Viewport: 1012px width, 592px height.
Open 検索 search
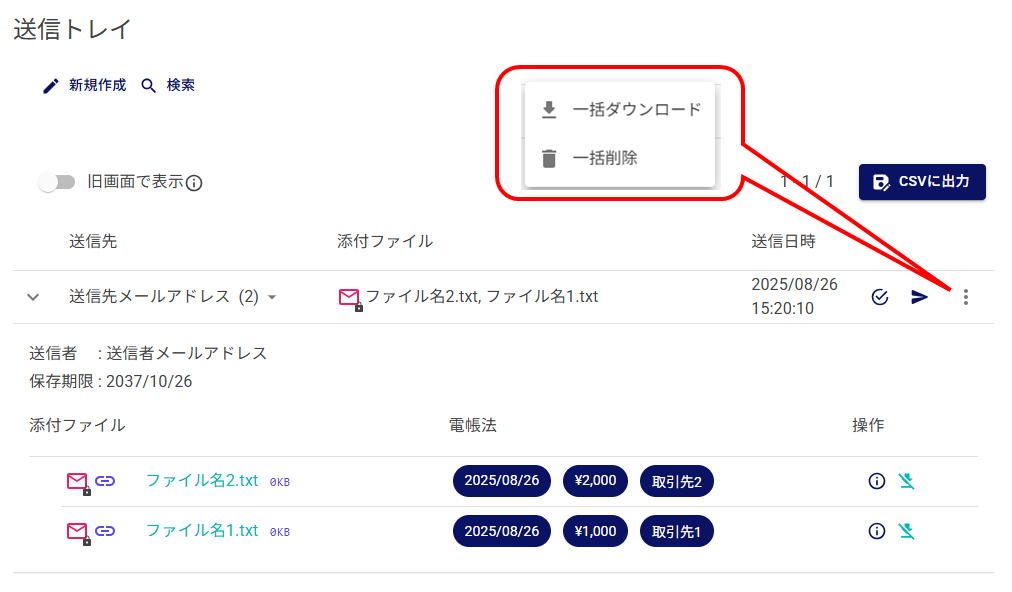pos(168,86)
